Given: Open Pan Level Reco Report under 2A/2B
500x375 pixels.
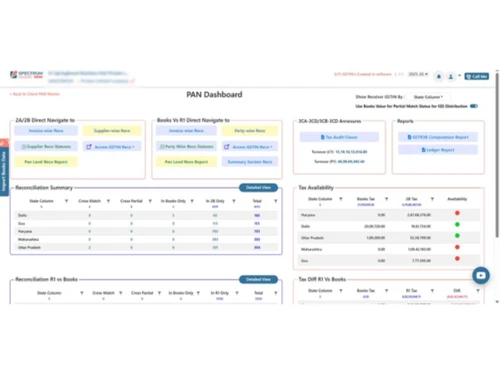Looking at the screenshot, I should 46,162.
